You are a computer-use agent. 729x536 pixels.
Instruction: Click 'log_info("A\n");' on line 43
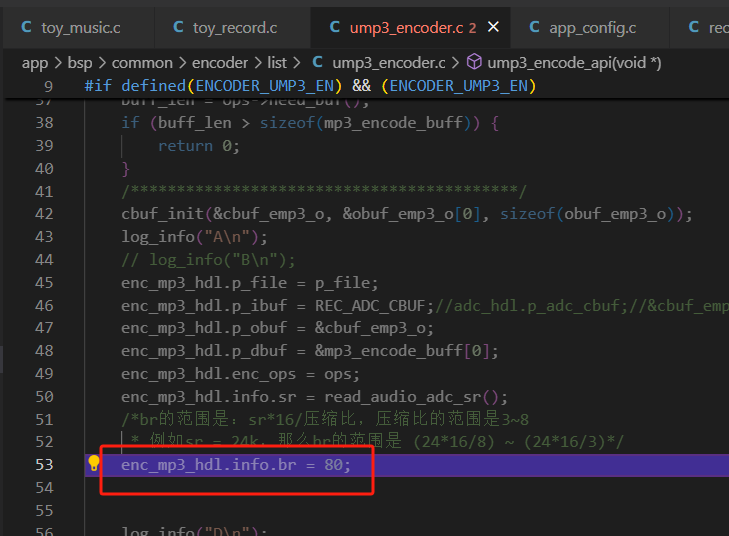click(x=194, y=237)
